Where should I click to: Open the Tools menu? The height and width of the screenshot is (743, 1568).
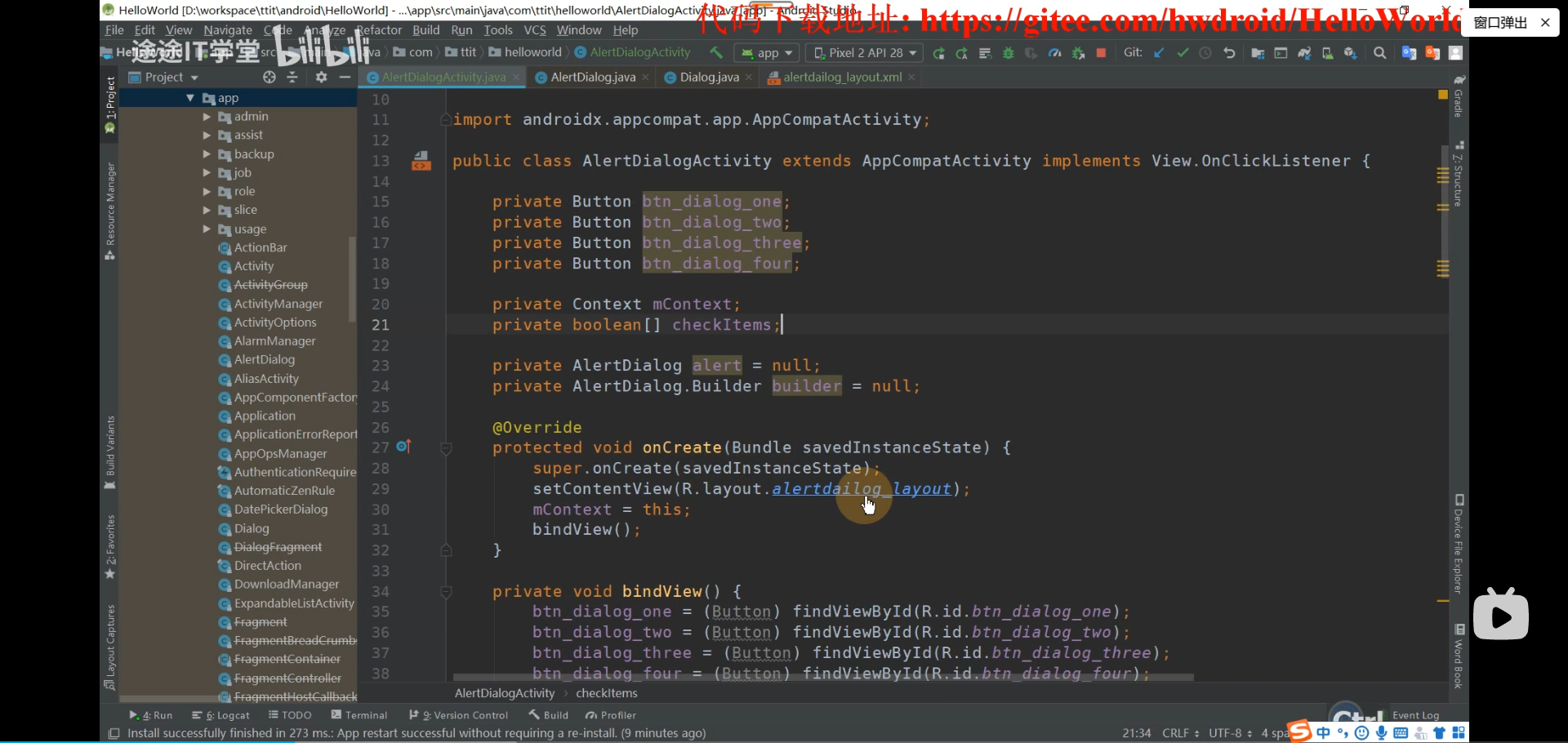tap(498, 30)
